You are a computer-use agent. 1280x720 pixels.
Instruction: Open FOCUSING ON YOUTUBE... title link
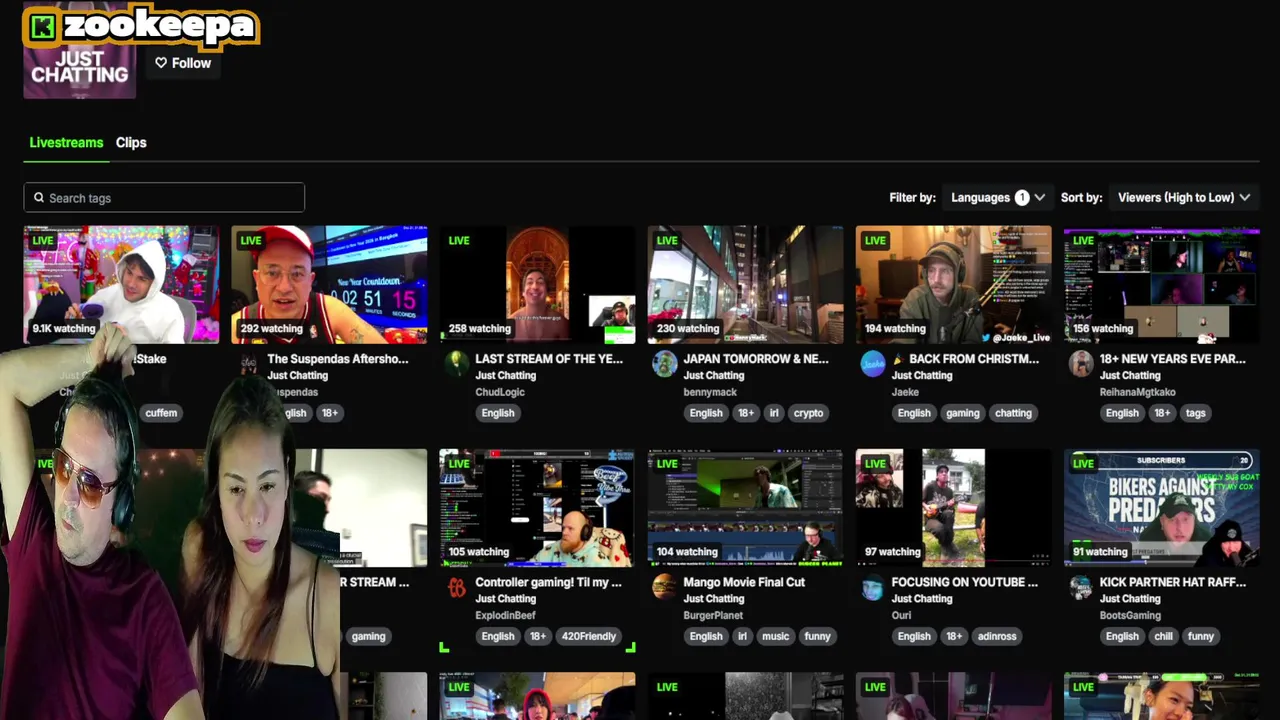pyautogui.click(x=965, y=582)
